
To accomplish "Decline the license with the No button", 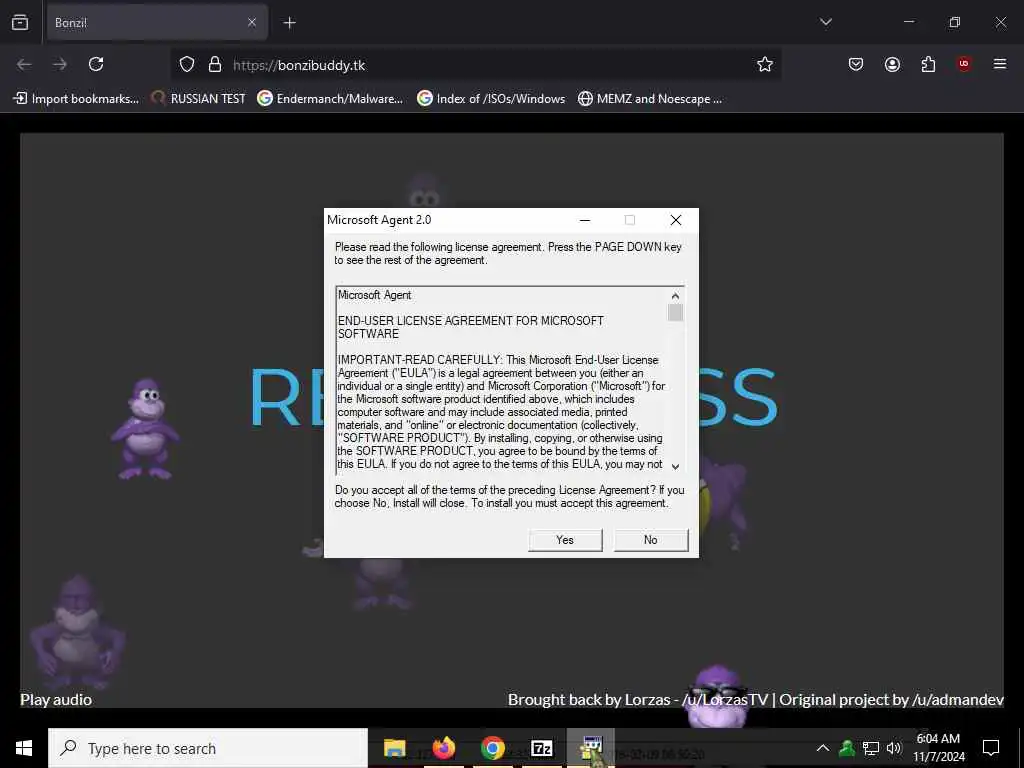I will point(650,539).
